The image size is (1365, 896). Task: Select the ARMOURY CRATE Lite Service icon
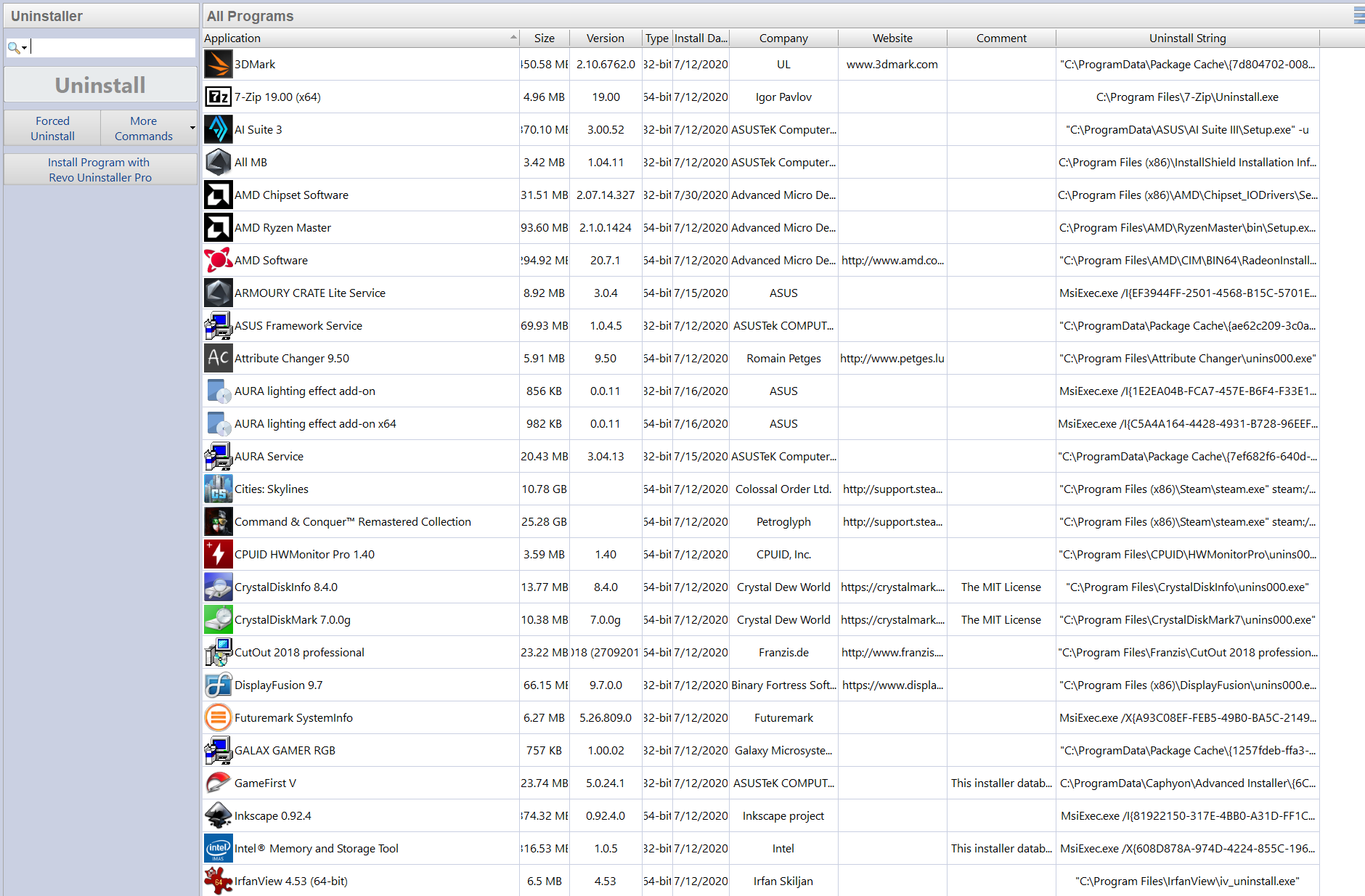pyautogui.click(x=218, y=293)
